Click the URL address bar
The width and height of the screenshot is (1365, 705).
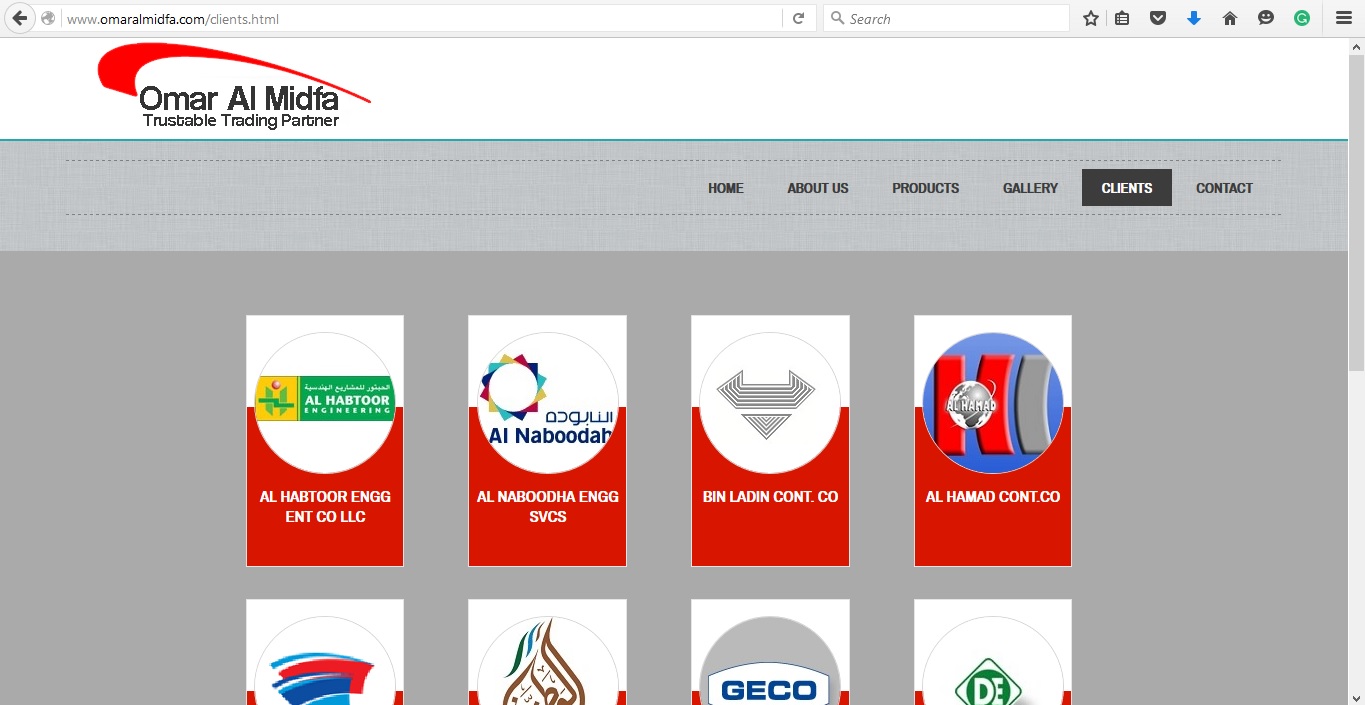click(x=422, y=18)
